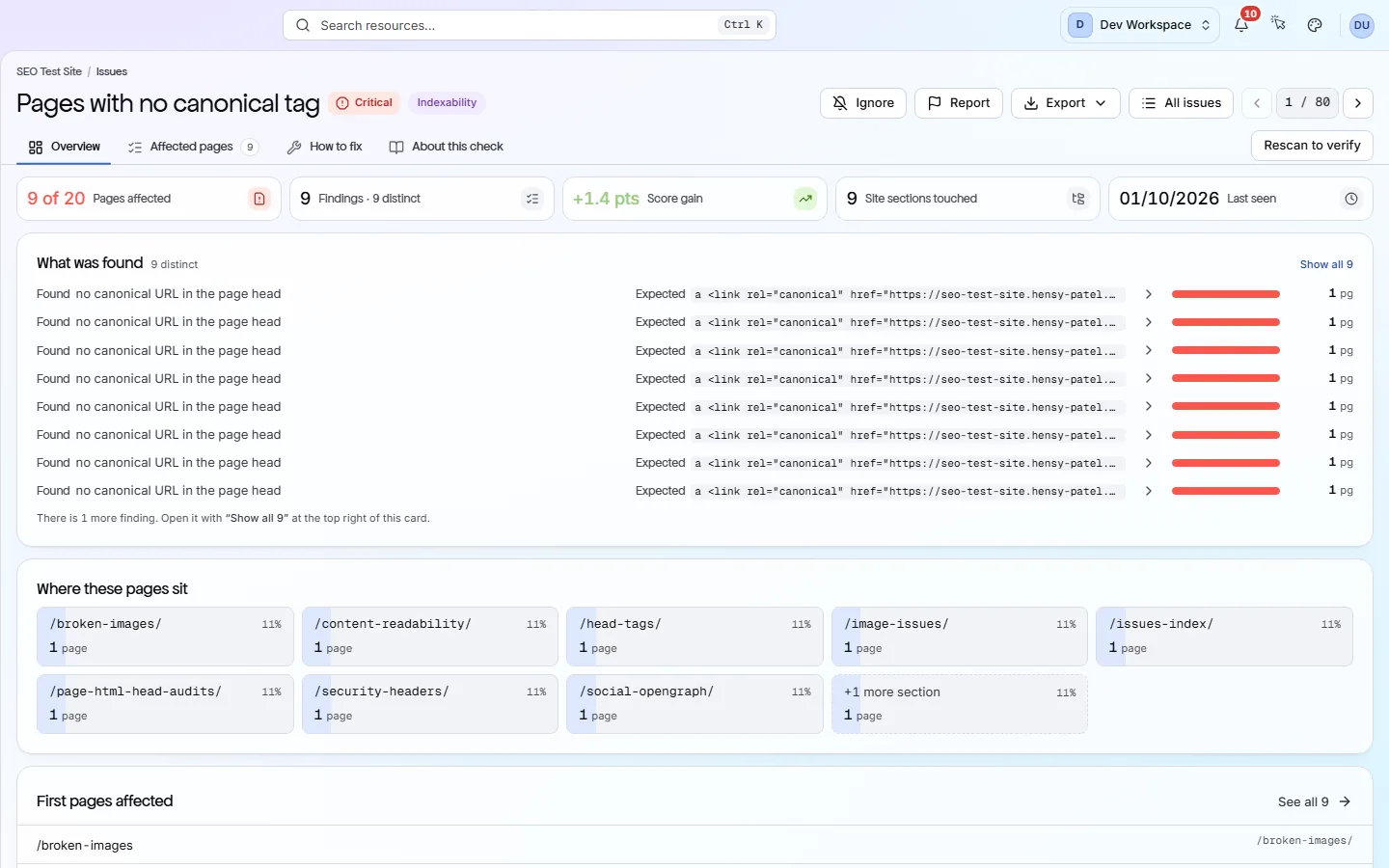Click the Report button
Screen dimensions: 1389x868
(959, 103)
